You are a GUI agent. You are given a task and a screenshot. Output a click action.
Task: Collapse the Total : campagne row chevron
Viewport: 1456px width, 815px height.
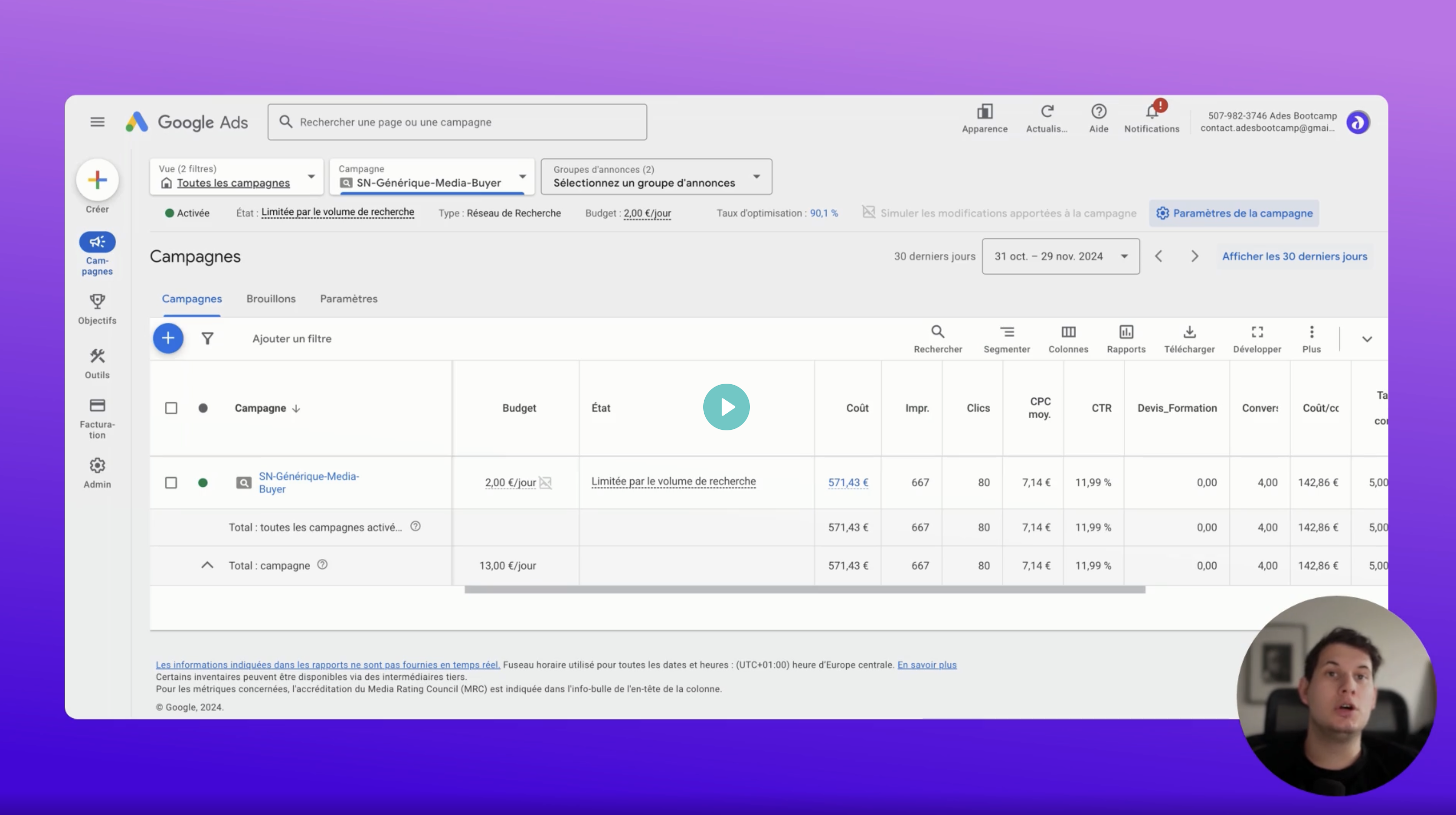click(208, 565)
